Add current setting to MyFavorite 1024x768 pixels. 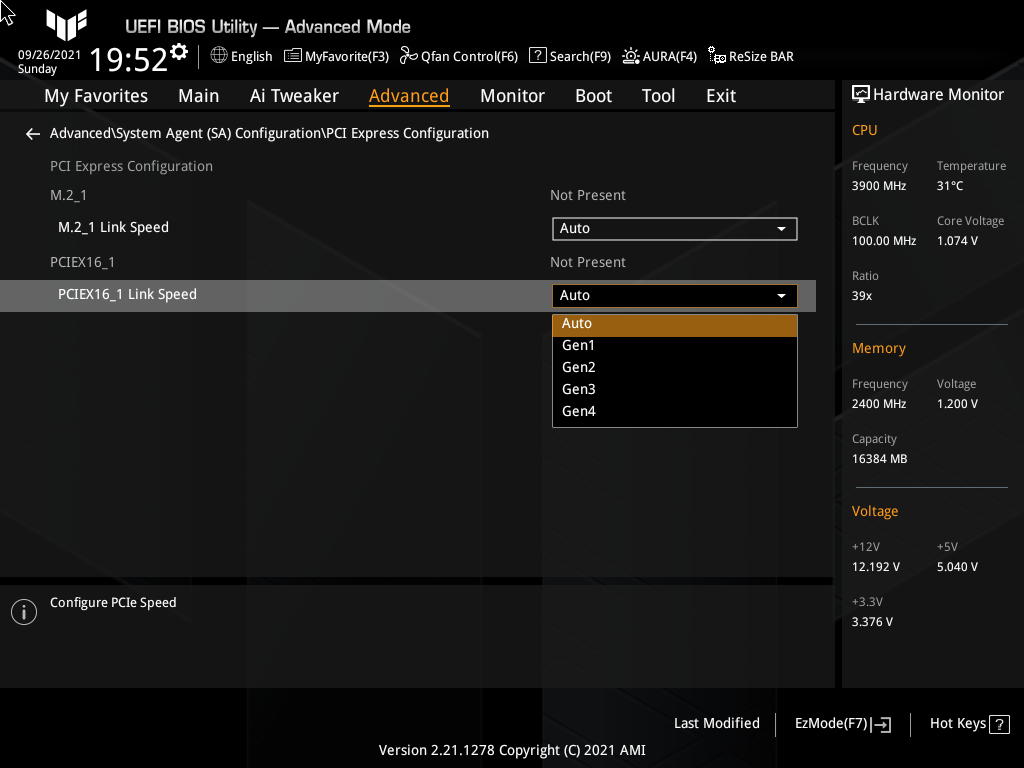336,56
